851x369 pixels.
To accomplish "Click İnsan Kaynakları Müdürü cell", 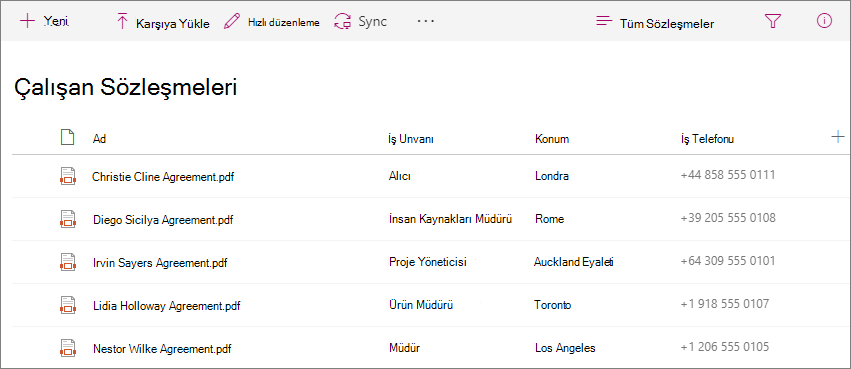I will [x=451, y=219].
